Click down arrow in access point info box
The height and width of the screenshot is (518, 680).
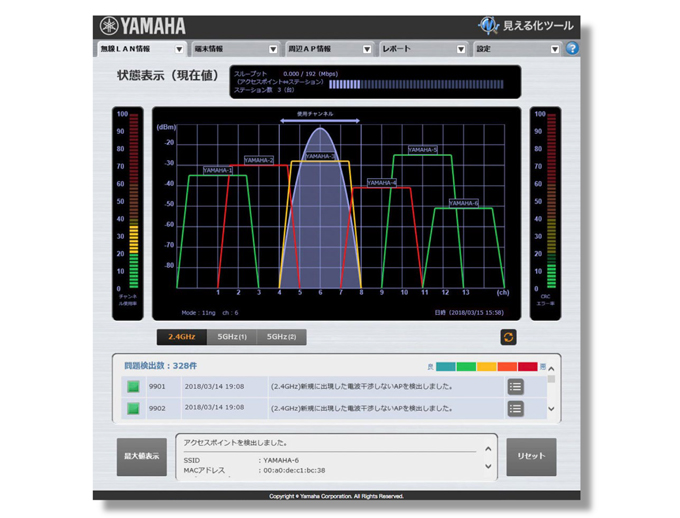coord(488,466)
